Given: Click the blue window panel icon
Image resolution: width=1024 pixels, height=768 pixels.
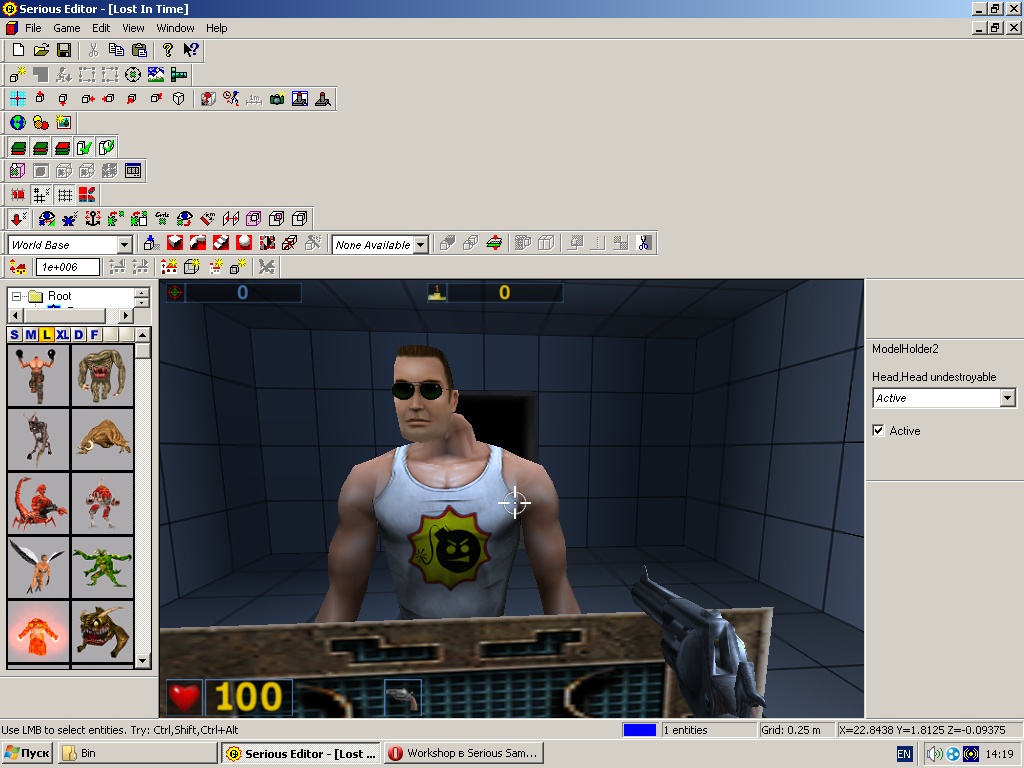Looking at the screenshot, I should click(133, 171).
